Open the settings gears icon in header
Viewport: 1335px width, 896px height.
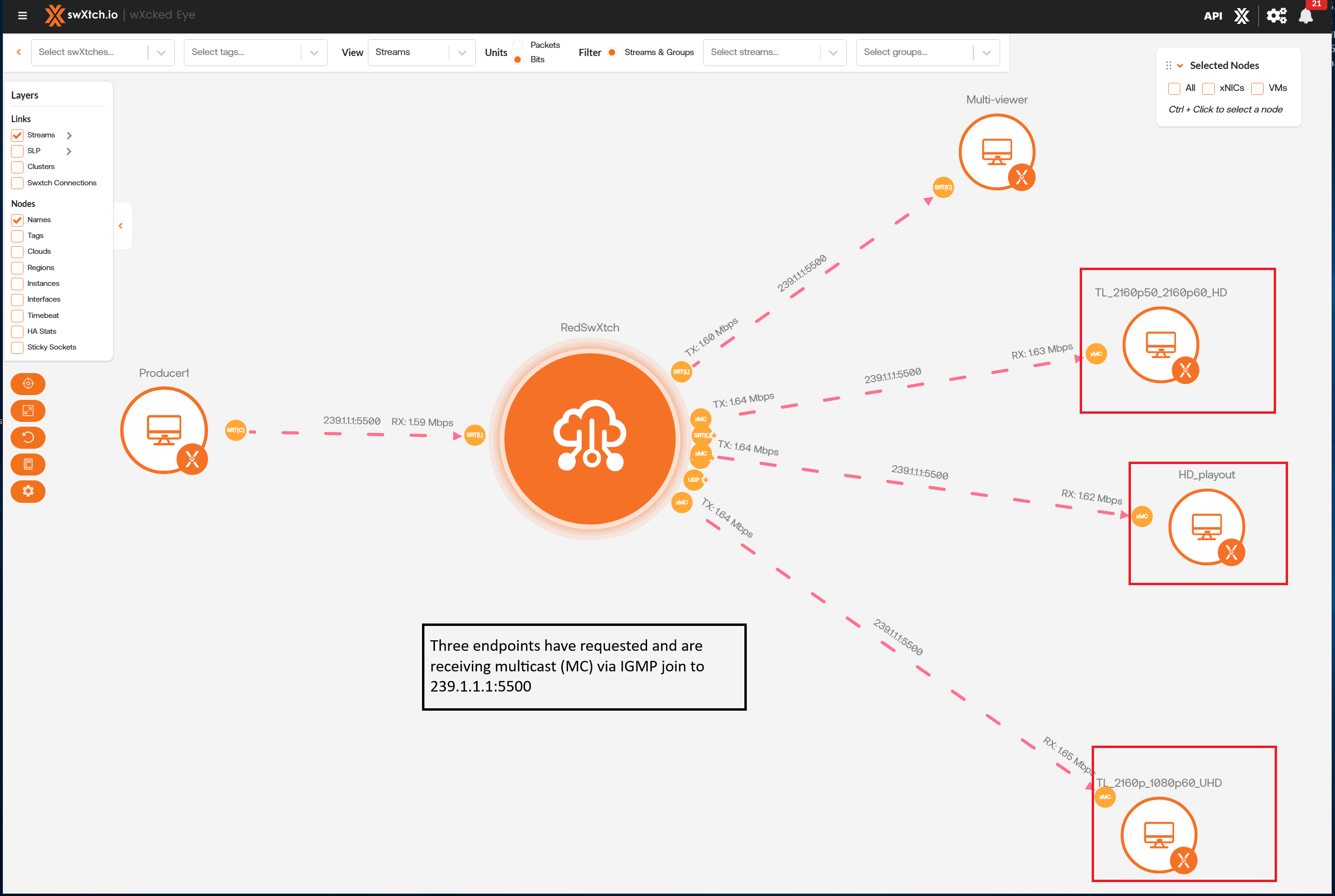coord(1276,15)
